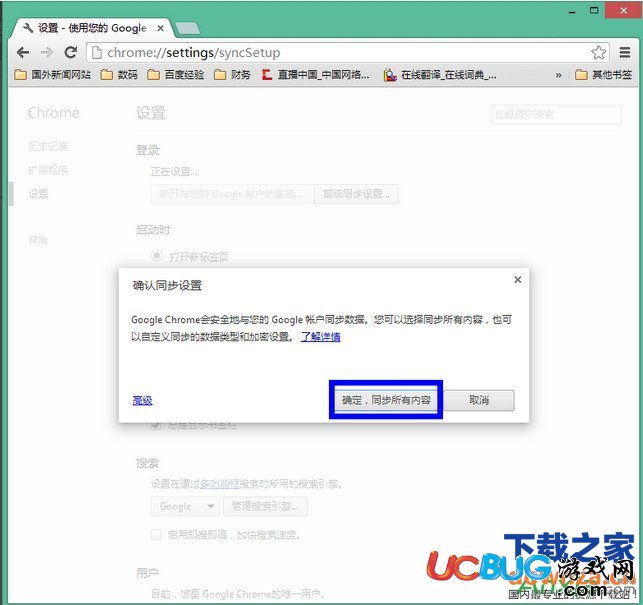The width and height of the screenshot is (643, 605).
Task: Click the browser back arrow
Action: click(23, 53)
